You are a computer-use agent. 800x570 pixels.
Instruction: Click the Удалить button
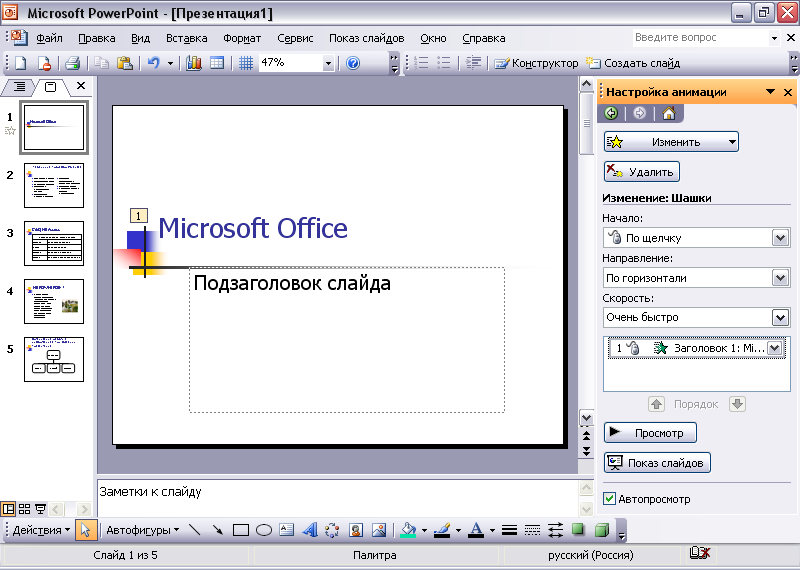click(642, 172)
